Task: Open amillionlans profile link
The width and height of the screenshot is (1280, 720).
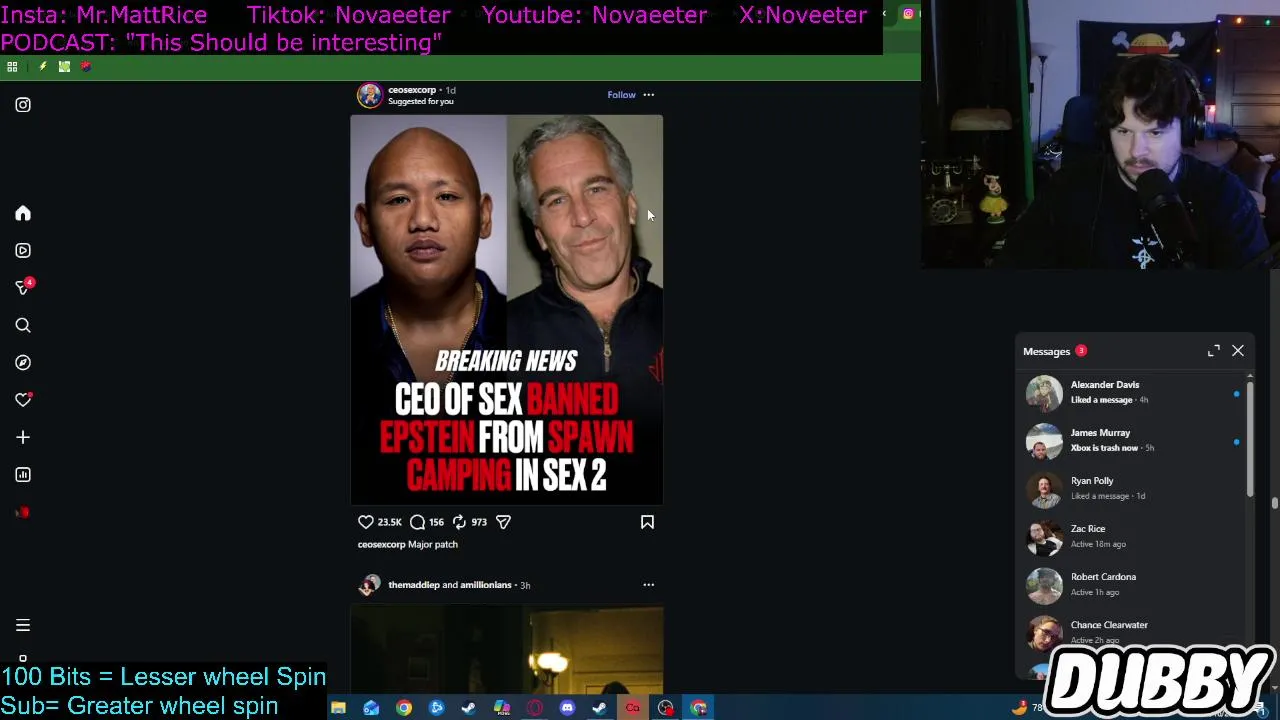Action: 485,585
